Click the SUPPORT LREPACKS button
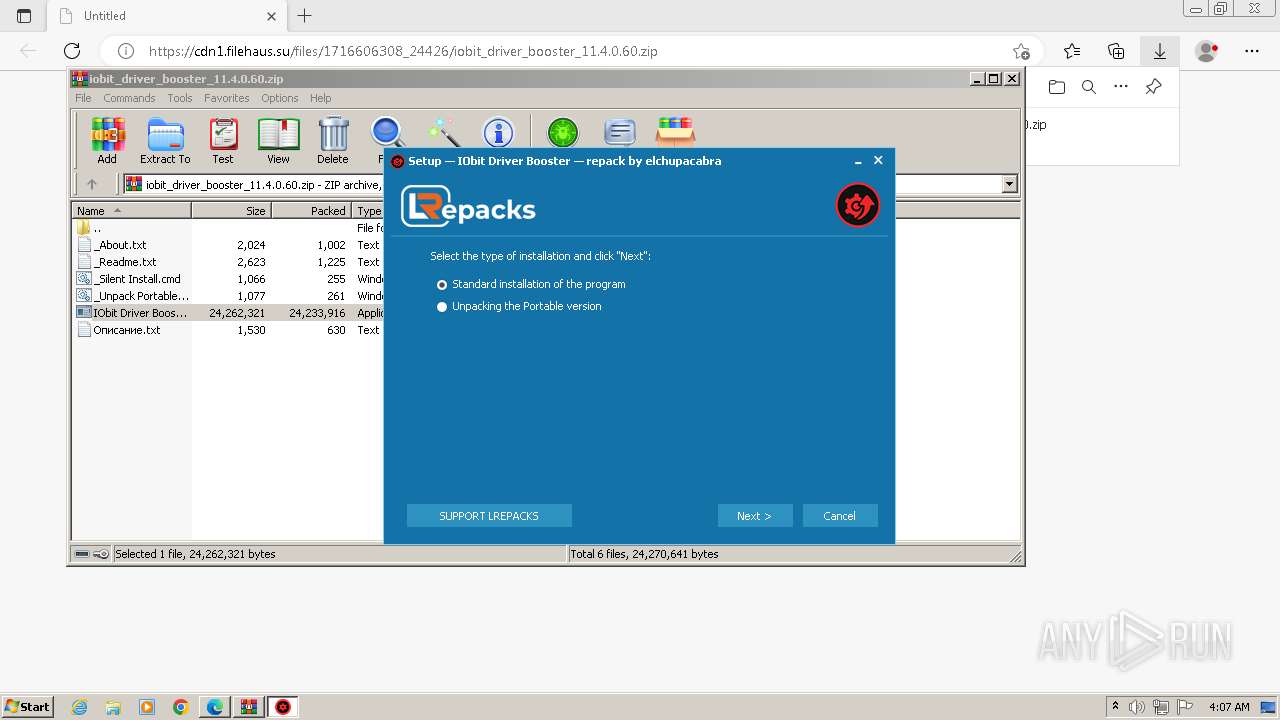The height and width of the screenshot is (720, 1280). [489, 516]
